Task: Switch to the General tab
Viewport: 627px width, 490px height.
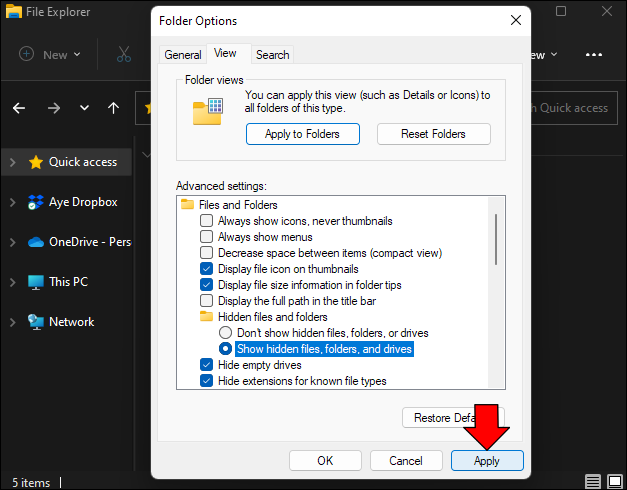Action: 183,55
